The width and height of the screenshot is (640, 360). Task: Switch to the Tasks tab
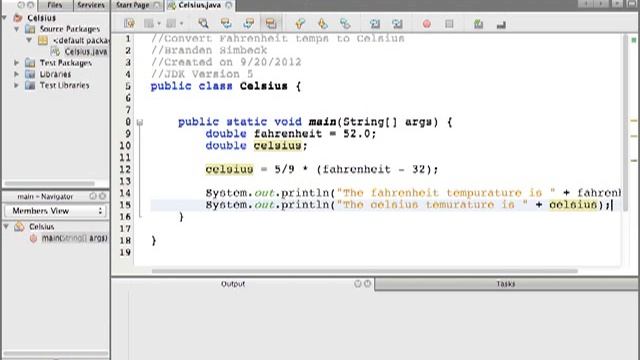point(505,284)
